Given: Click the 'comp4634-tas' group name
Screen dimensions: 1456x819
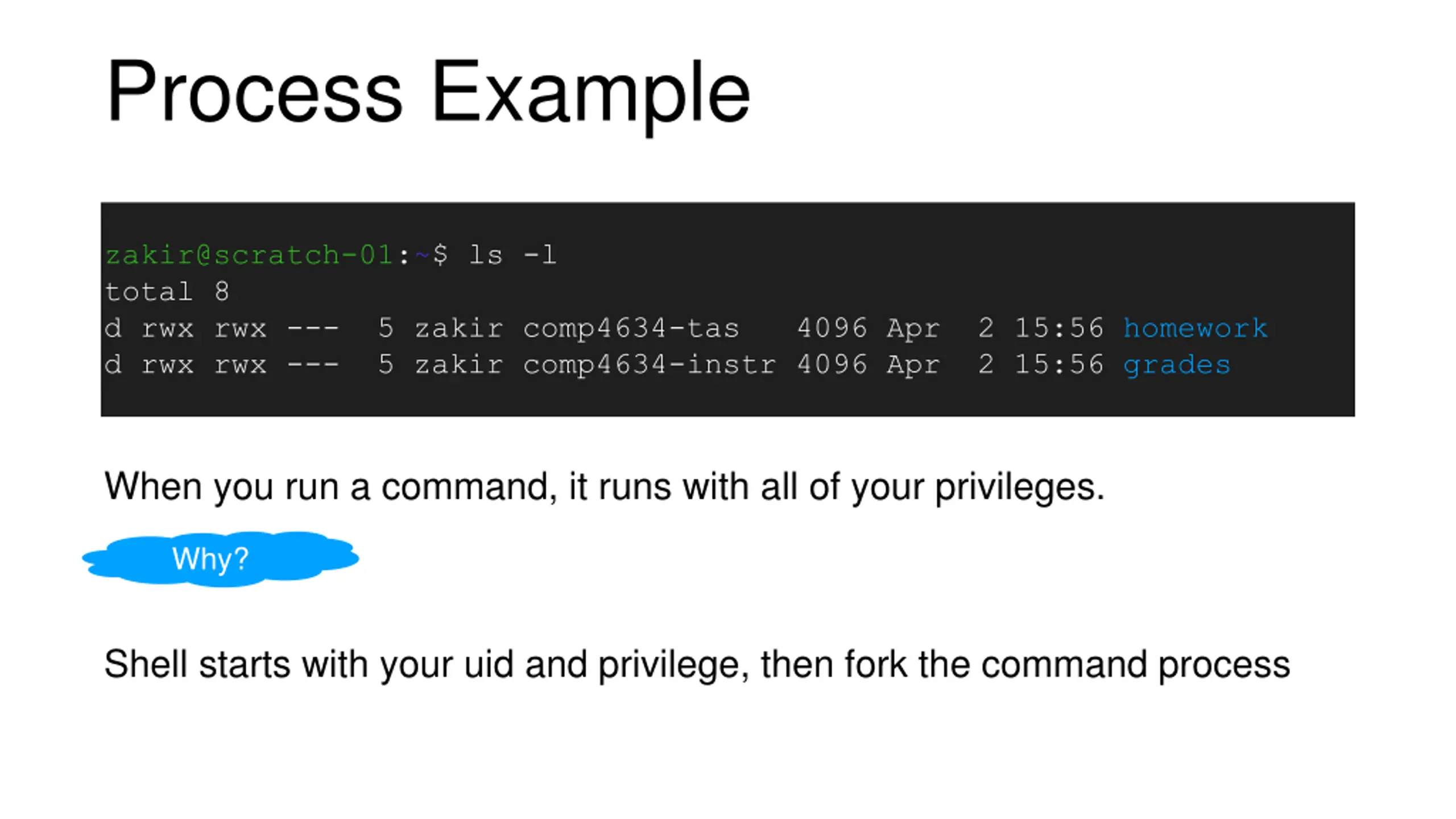Looking at the screenshot, I should tap(631, 328).
